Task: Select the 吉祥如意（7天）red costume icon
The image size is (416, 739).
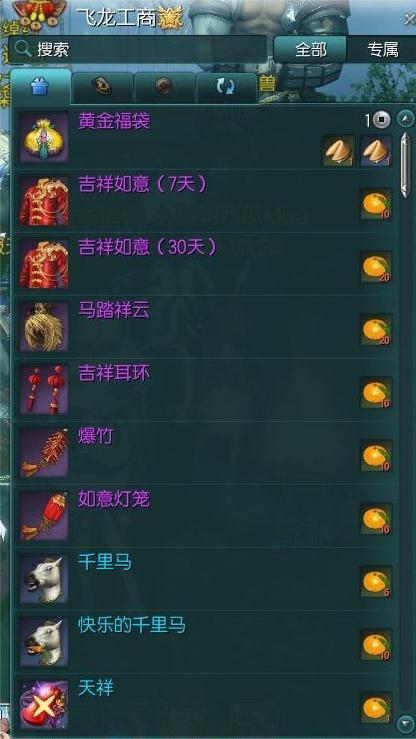Action: tap(44, 201)
